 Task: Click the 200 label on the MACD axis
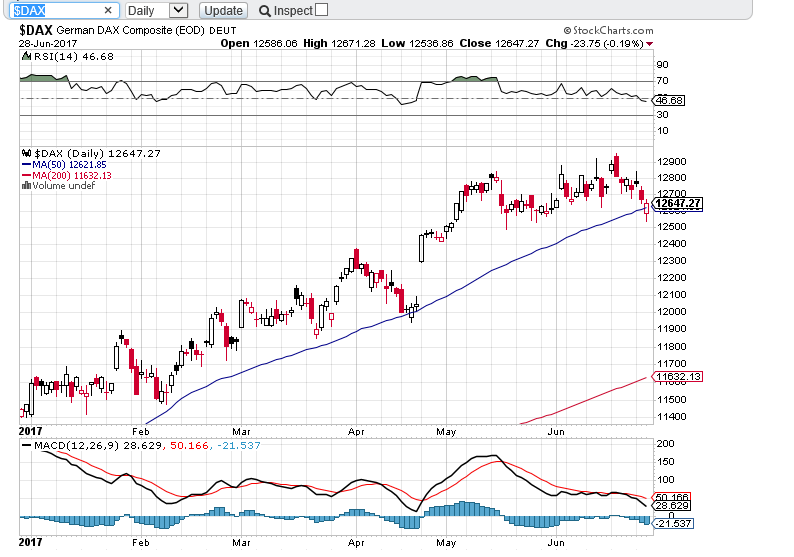tap(665, 444)
